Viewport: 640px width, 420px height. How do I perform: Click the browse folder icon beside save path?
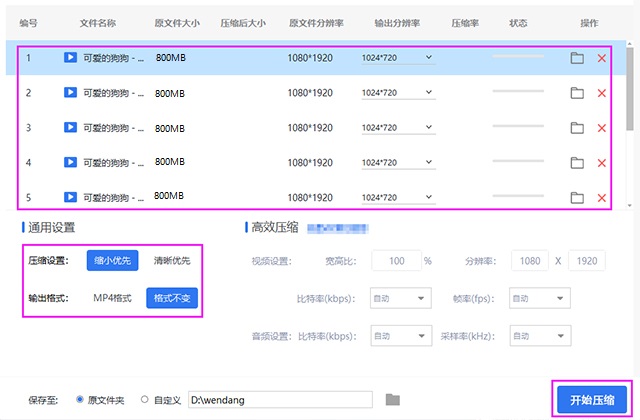[x=393, y=400]
